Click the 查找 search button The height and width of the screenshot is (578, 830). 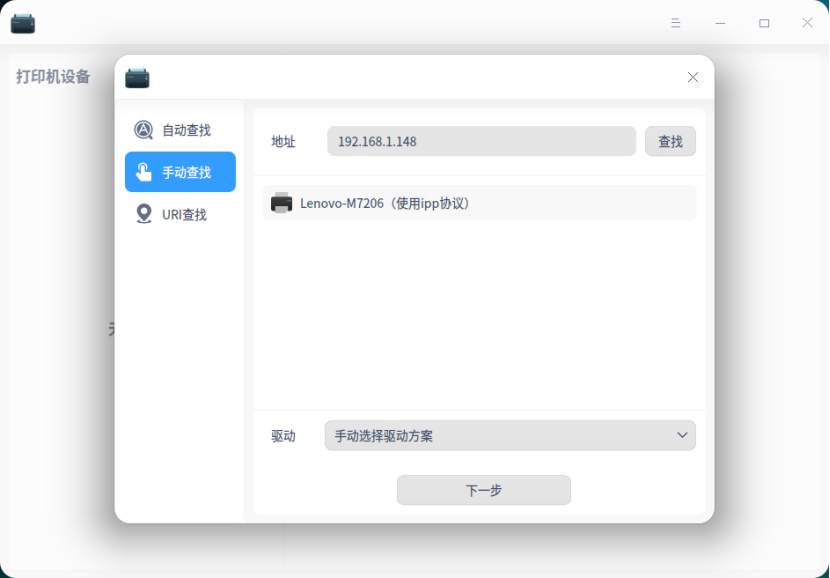(x=670, y=141)
